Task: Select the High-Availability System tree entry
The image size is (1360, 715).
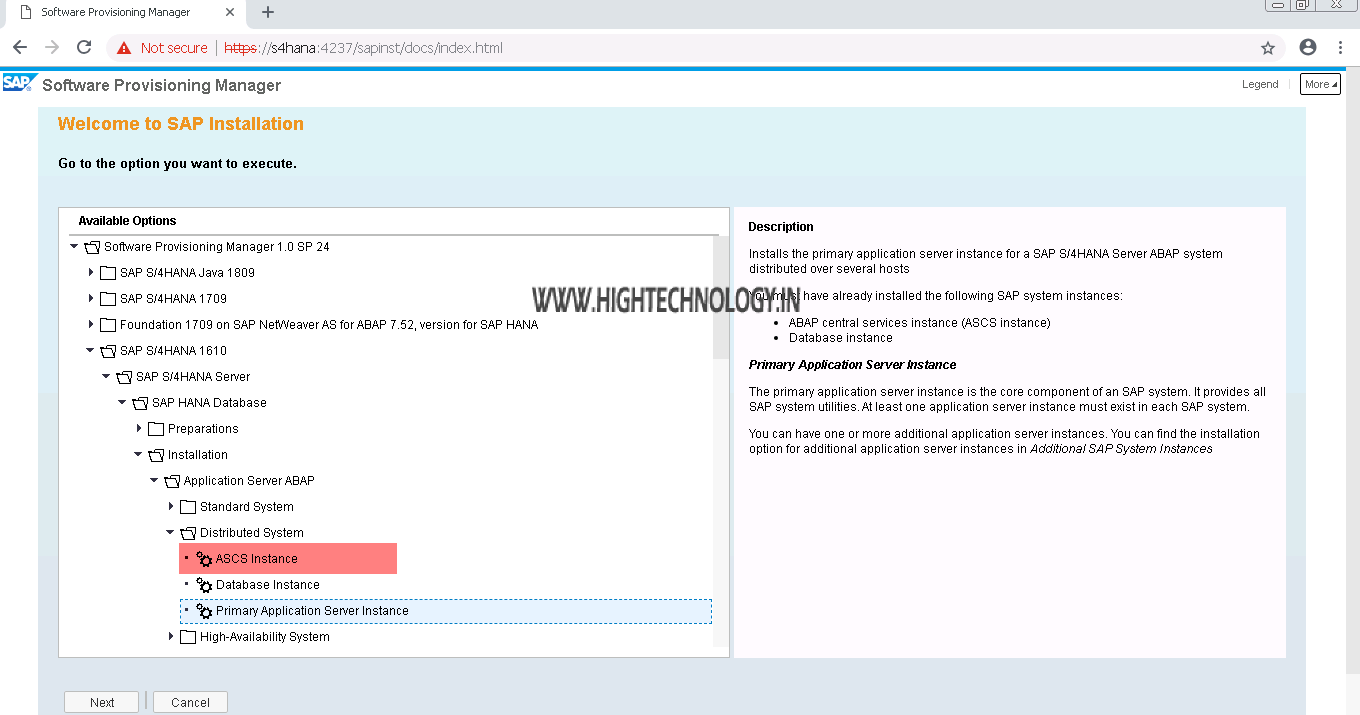Action: [265, 637]
